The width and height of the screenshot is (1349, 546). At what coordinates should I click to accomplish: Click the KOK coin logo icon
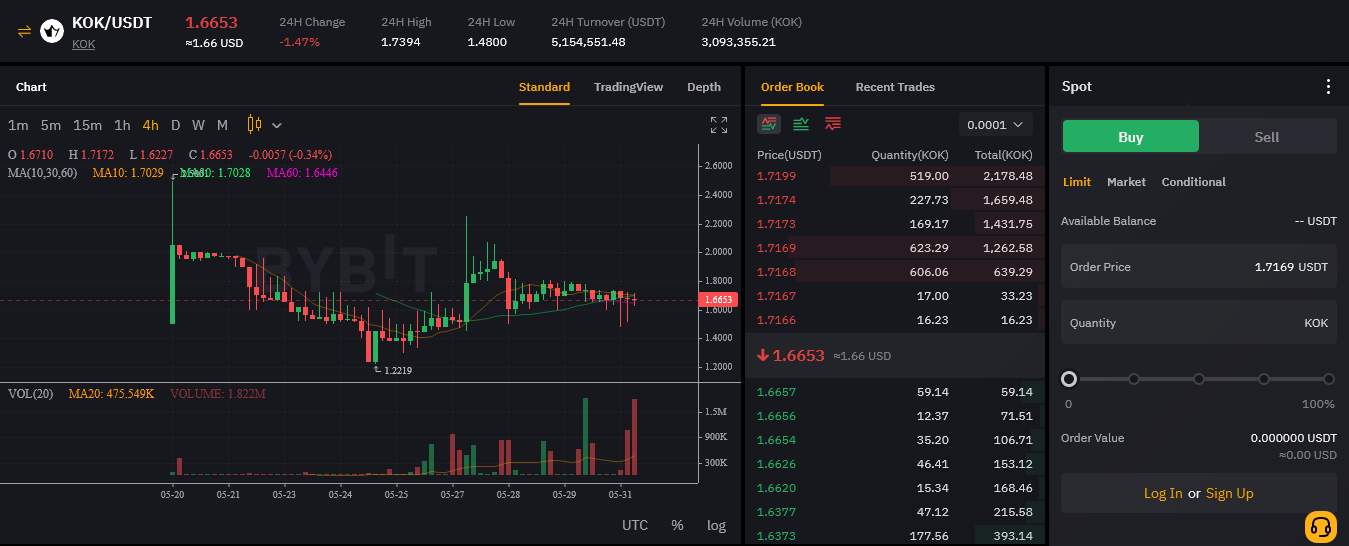pos(52,31)
